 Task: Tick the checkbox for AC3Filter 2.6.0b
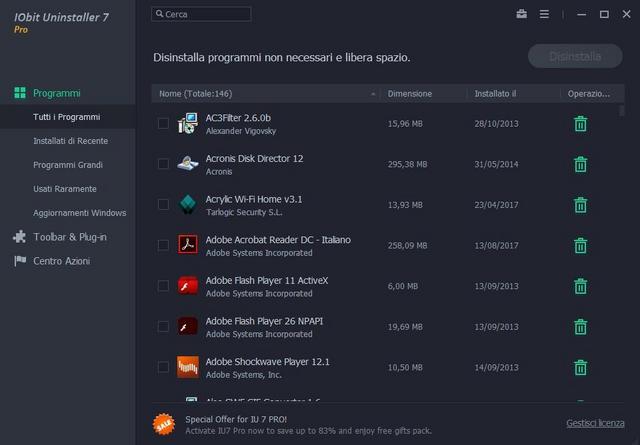click(x=163, y=123)
